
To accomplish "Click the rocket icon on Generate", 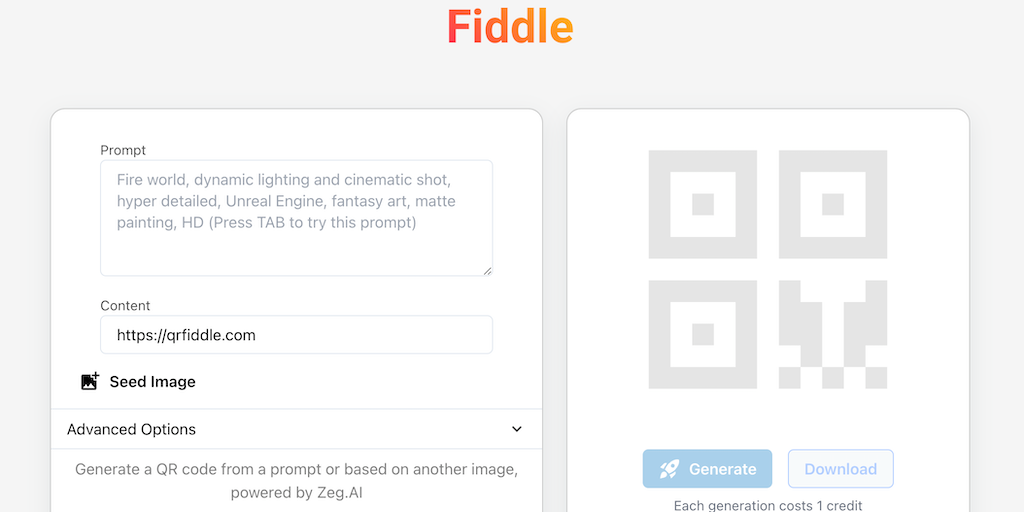I will 670,469.
